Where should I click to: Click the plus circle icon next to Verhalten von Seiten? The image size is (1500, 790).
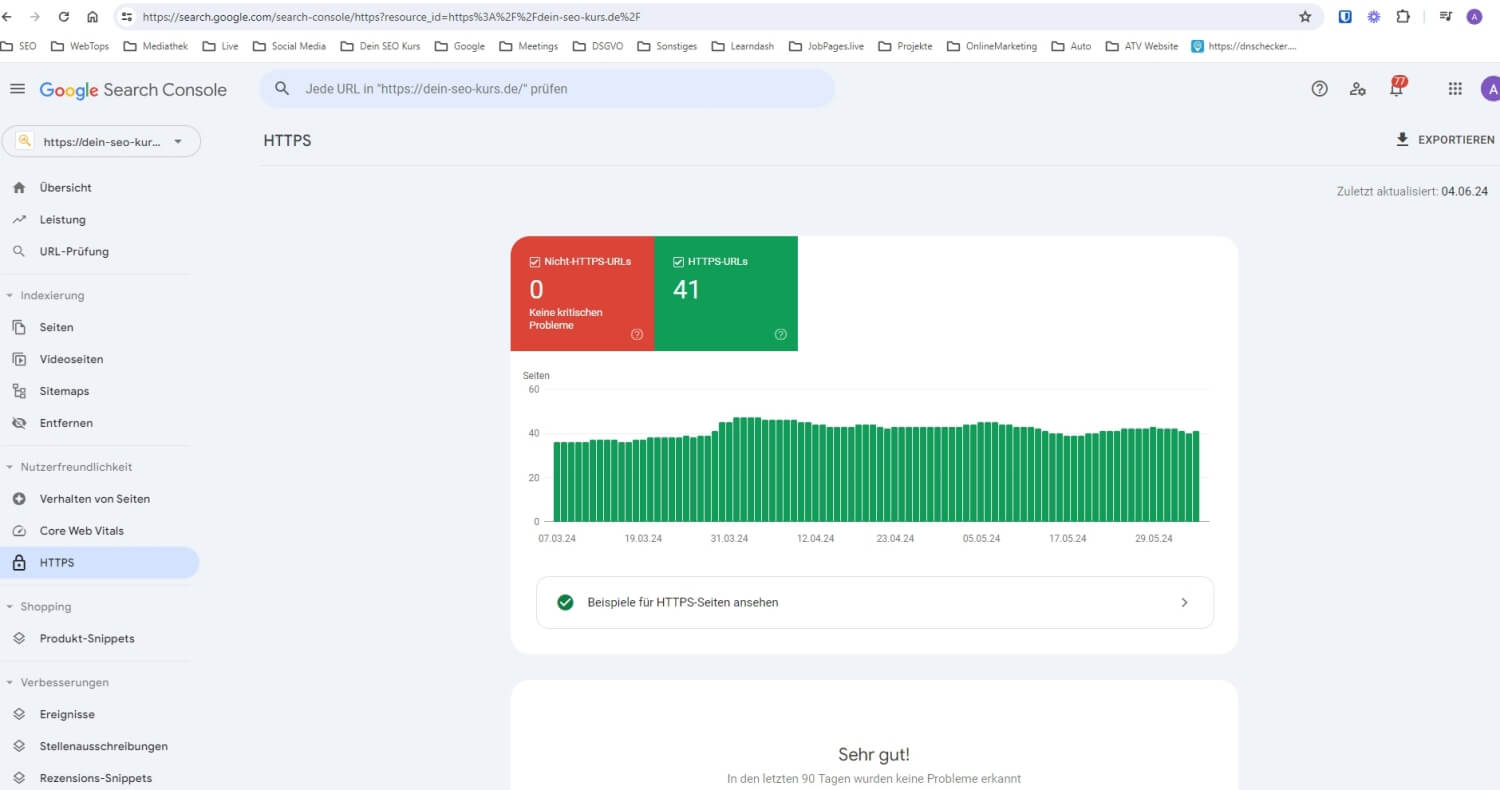pos(19,499)
